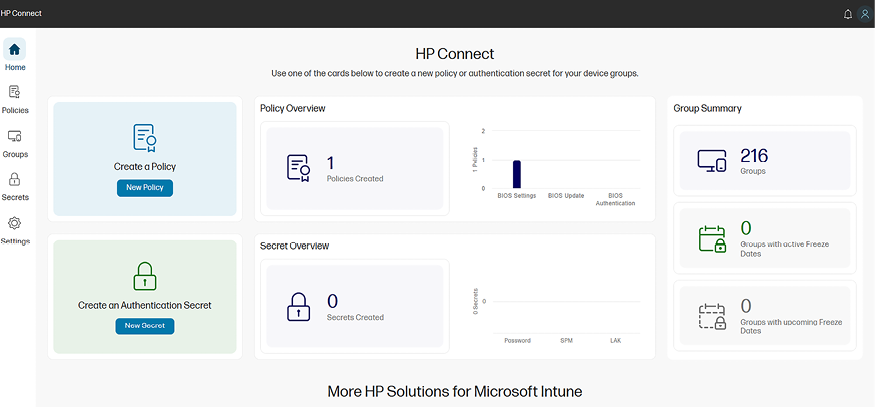Click the BIOS Authentication chart axis label
Image resolution: width=875 pixels, height=407 pixels.
[615, 200]
